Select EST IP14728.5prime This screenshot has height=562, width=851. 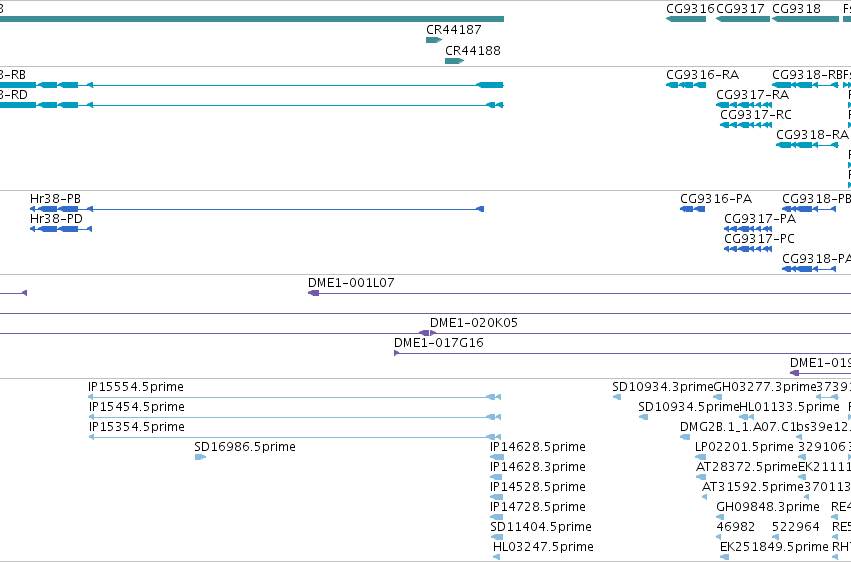(x=496, y=517)
